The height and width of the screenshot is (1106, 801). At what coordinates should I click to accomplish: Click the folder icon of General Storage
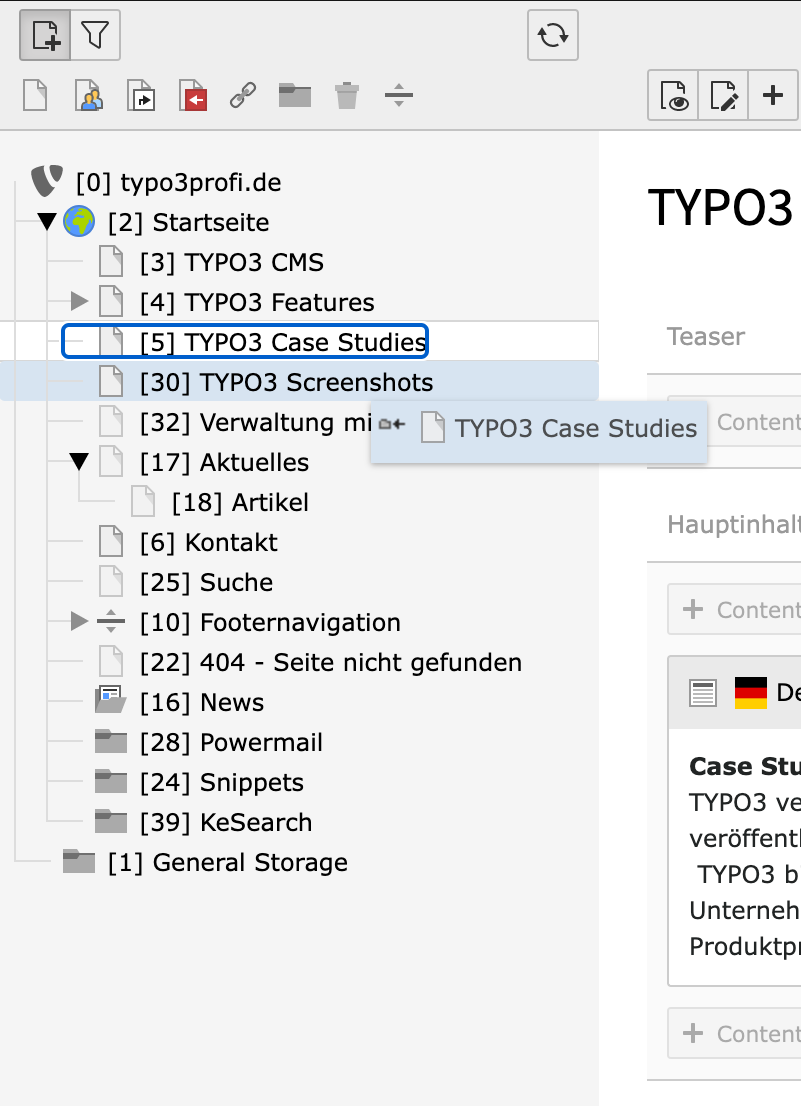(79, 862)
